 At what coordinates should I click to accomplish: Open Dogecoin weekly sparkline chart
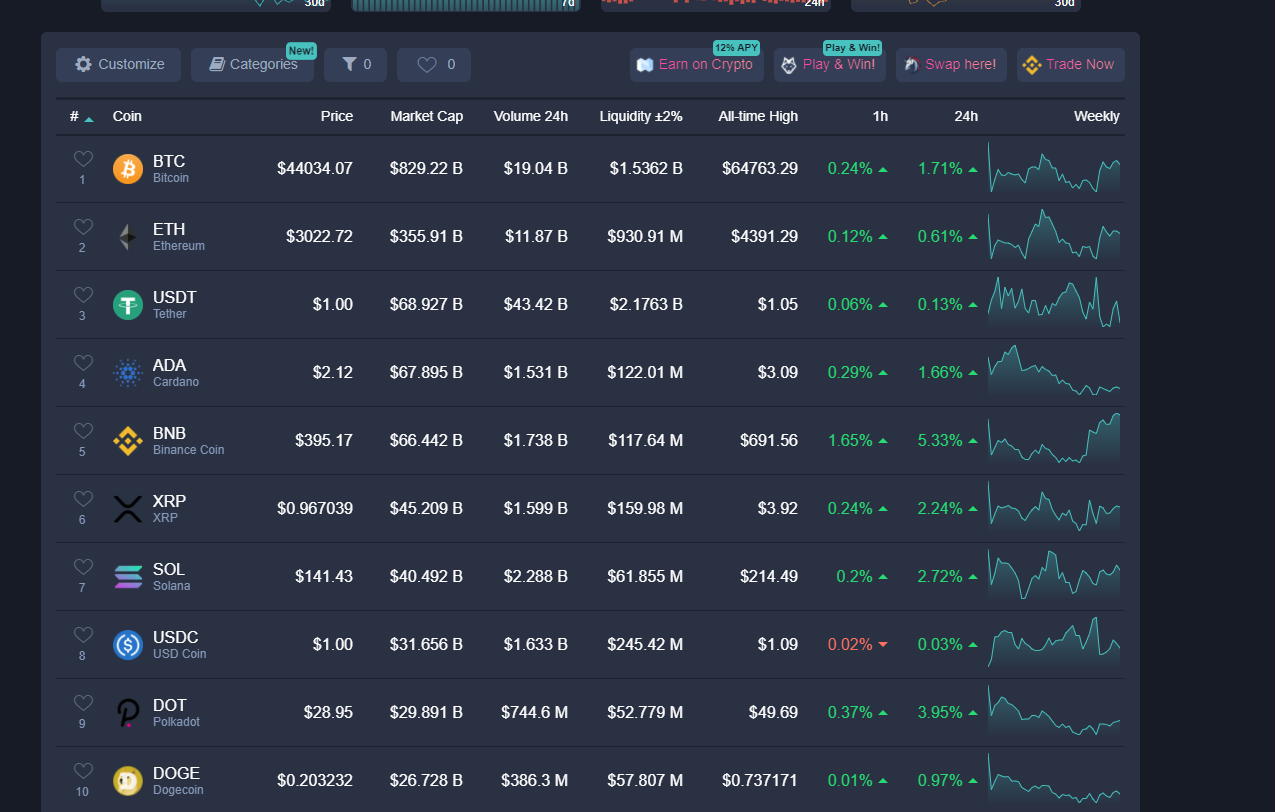coord(1054,779)
